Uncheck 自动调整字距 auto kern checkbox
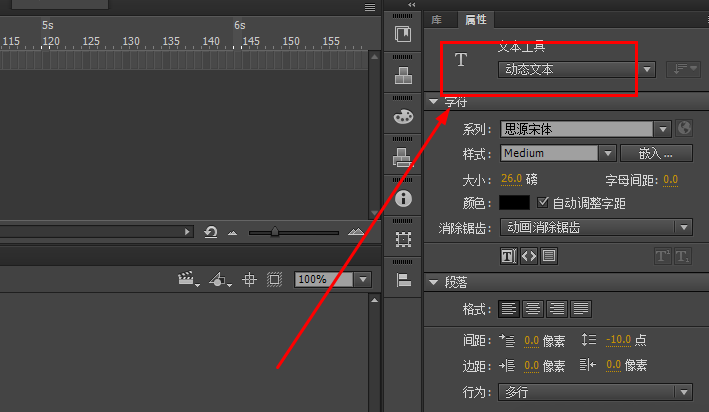Screen dimensions: 709x412 click(543, 202)
